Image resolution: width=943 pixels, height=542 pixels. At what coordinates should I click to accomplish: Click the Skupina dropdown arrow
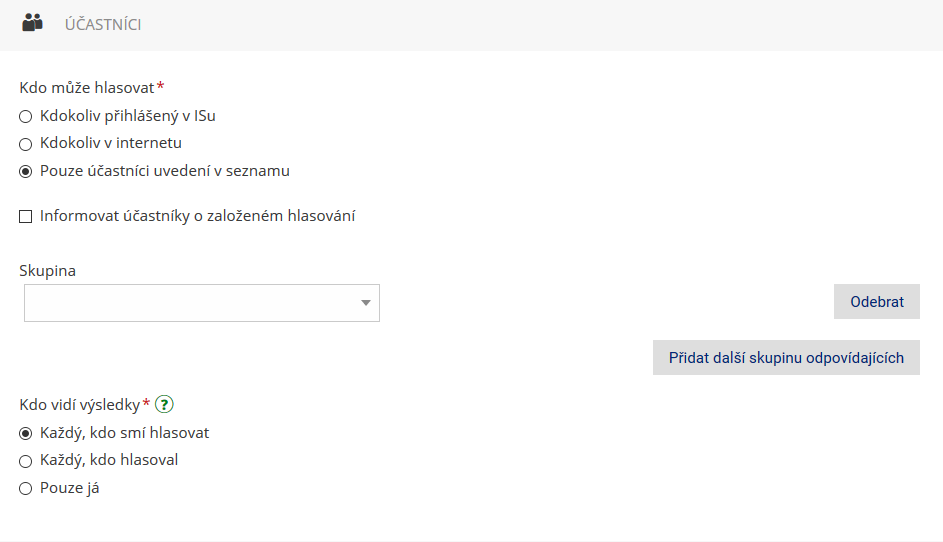coord(366,303)
